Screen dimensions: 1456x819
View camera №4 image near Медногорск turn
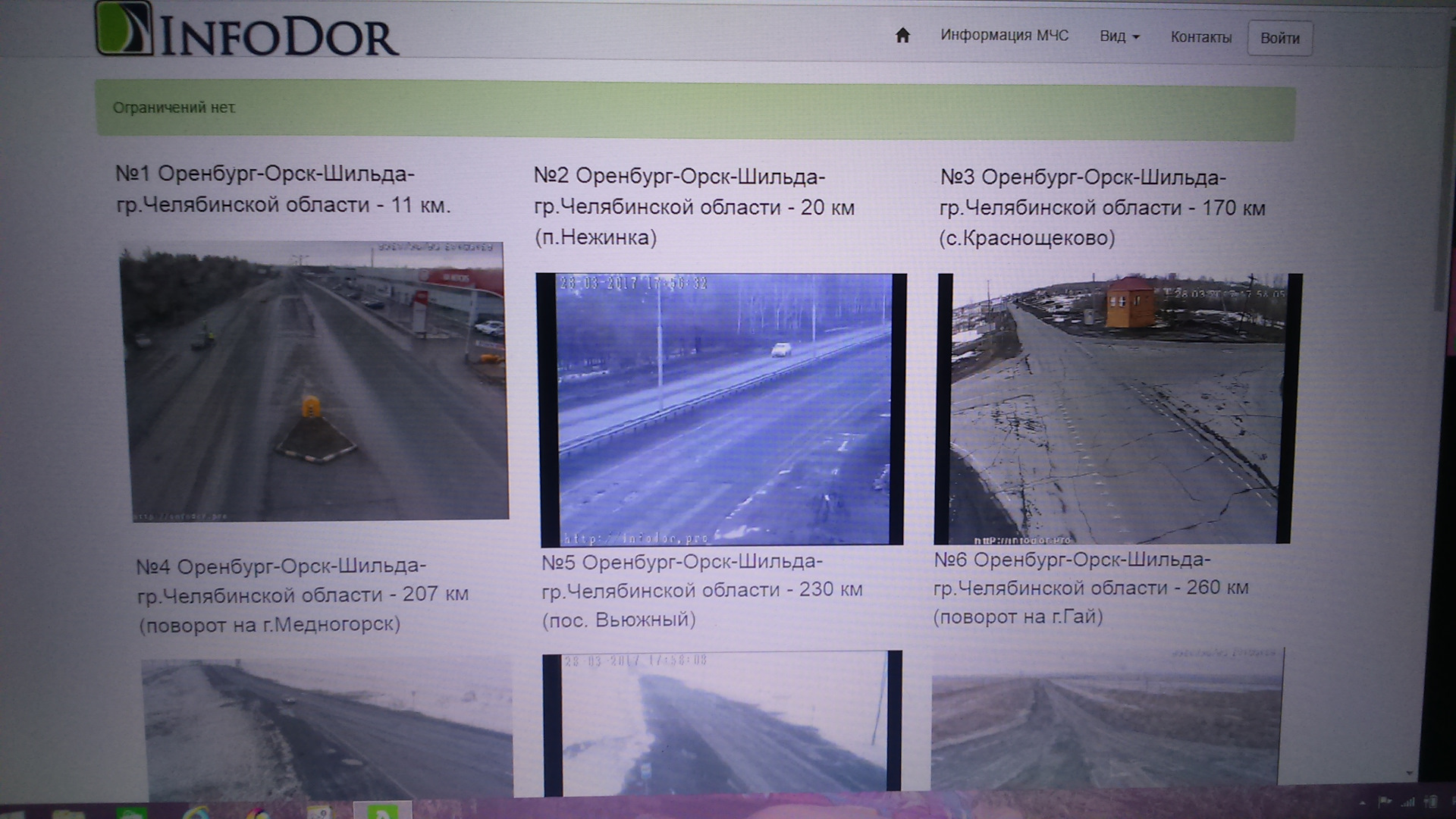pyautogui.click(x=328, y=728)
